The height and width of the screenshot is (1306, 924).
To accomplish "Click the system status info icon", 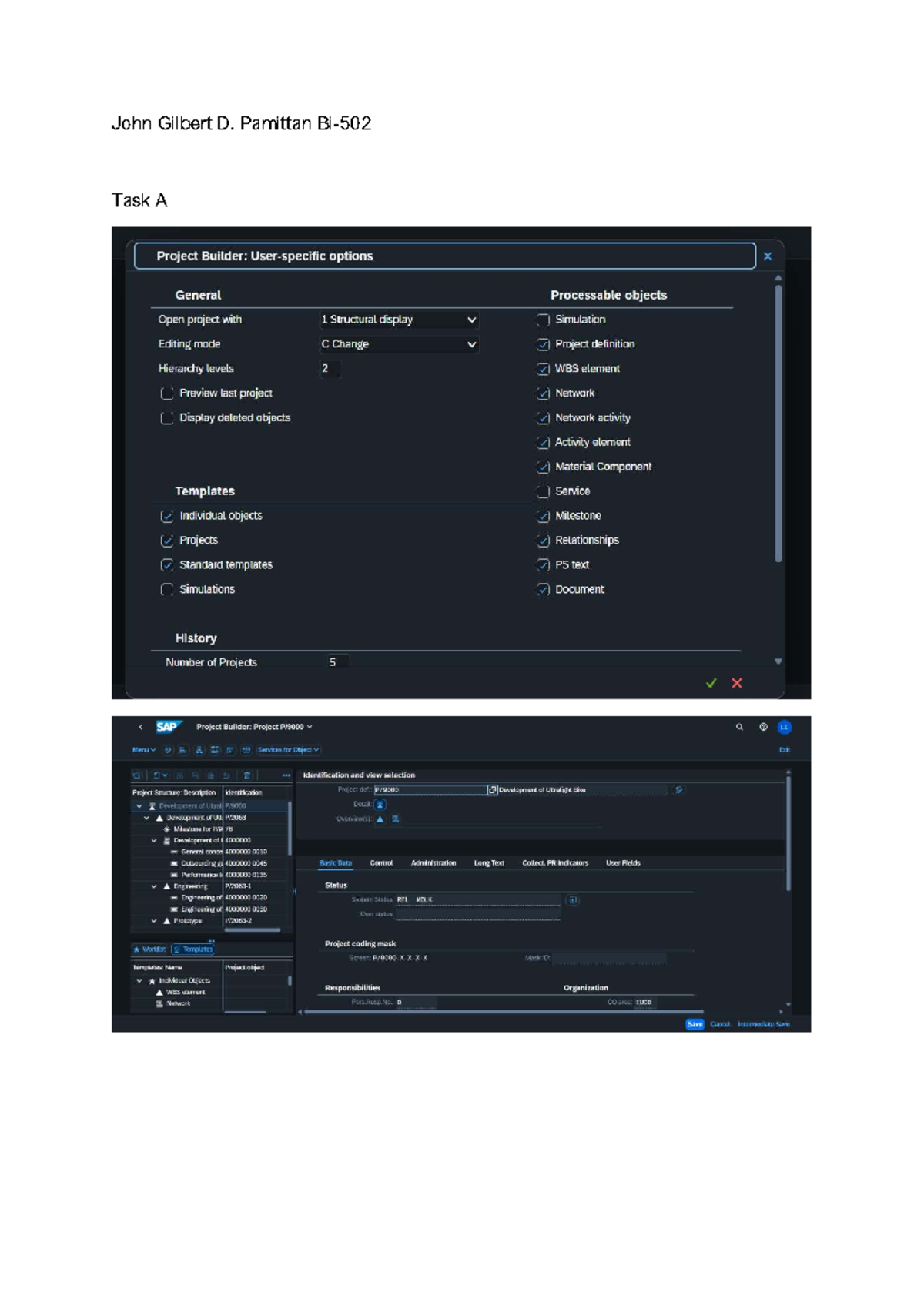I will point(573,899).
